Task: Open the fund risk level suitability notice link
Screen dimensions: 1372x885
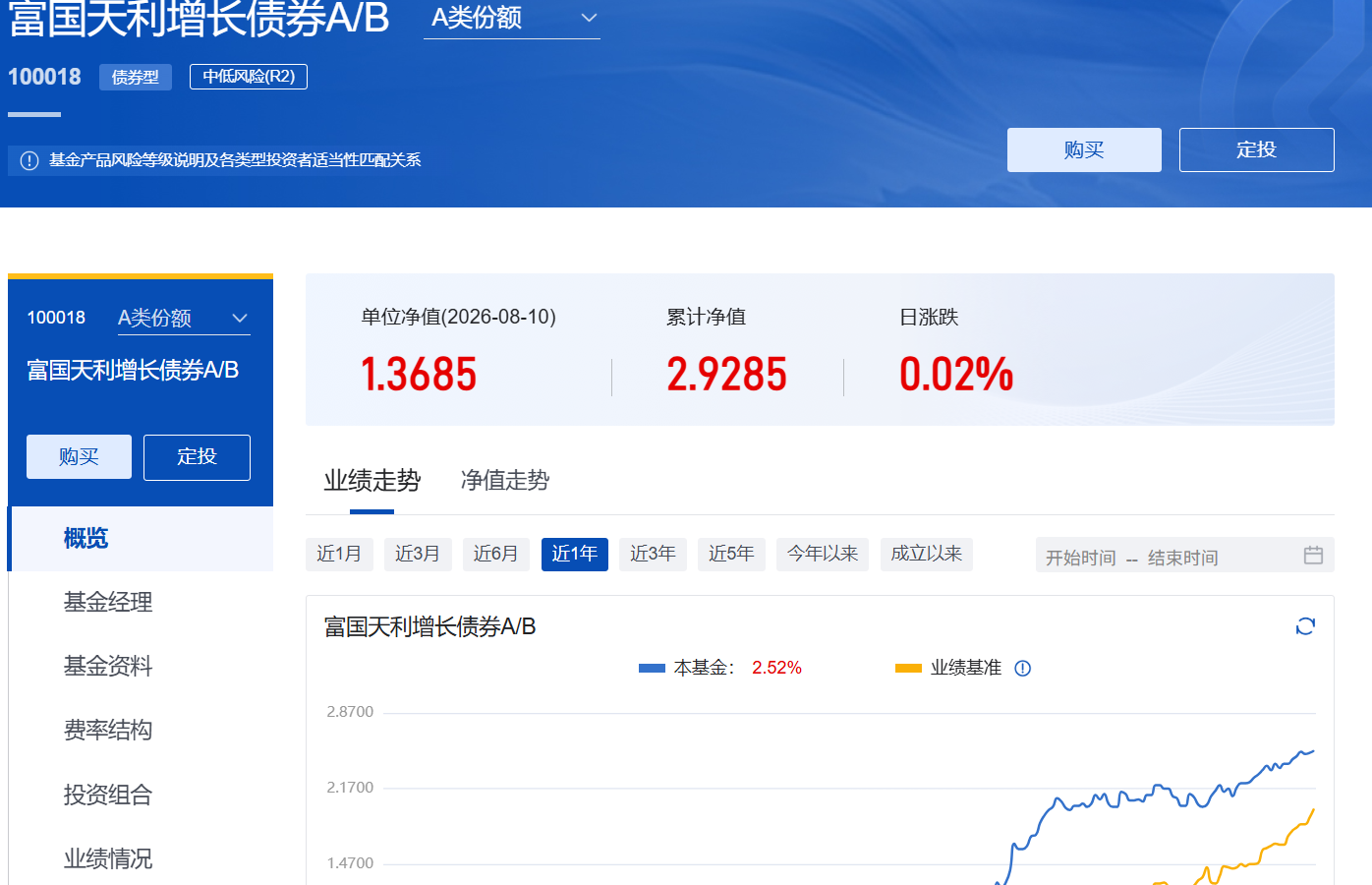Action: tap(235, 160)
